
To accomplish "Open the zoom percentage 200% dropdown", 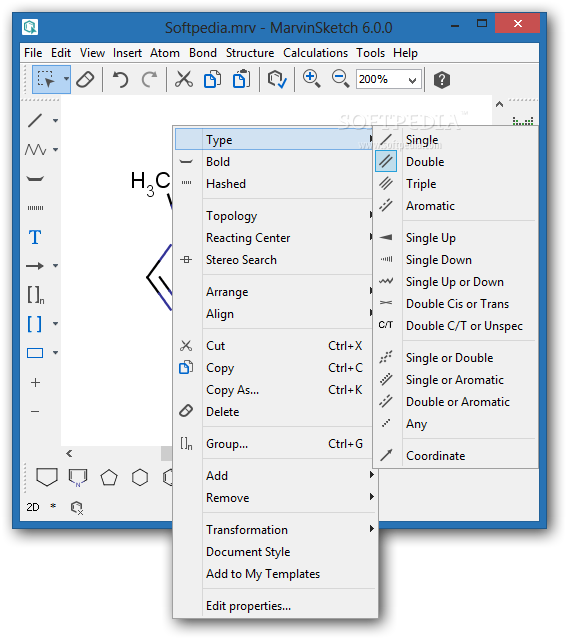I will pos(412,80).
